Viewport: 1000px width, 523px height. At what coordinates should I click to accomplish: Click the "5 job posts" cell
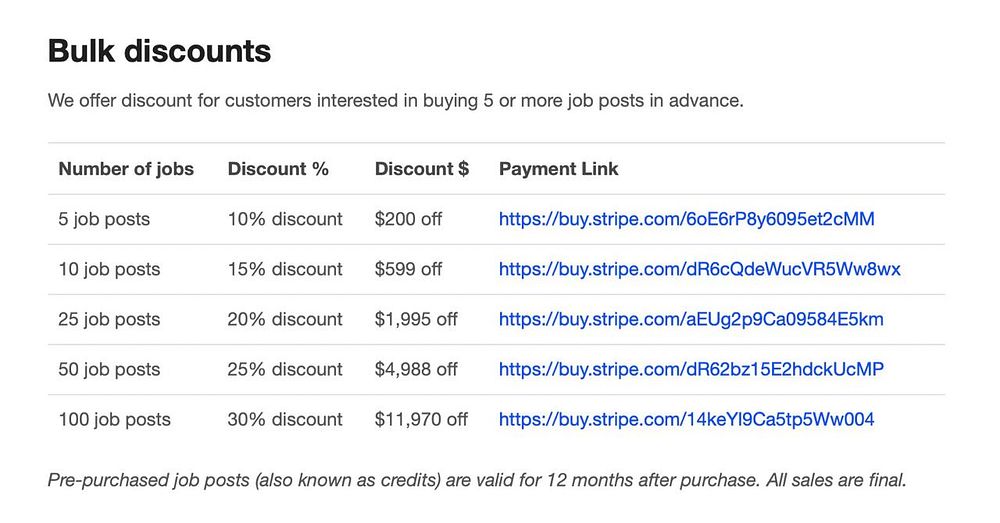point(104,219)
